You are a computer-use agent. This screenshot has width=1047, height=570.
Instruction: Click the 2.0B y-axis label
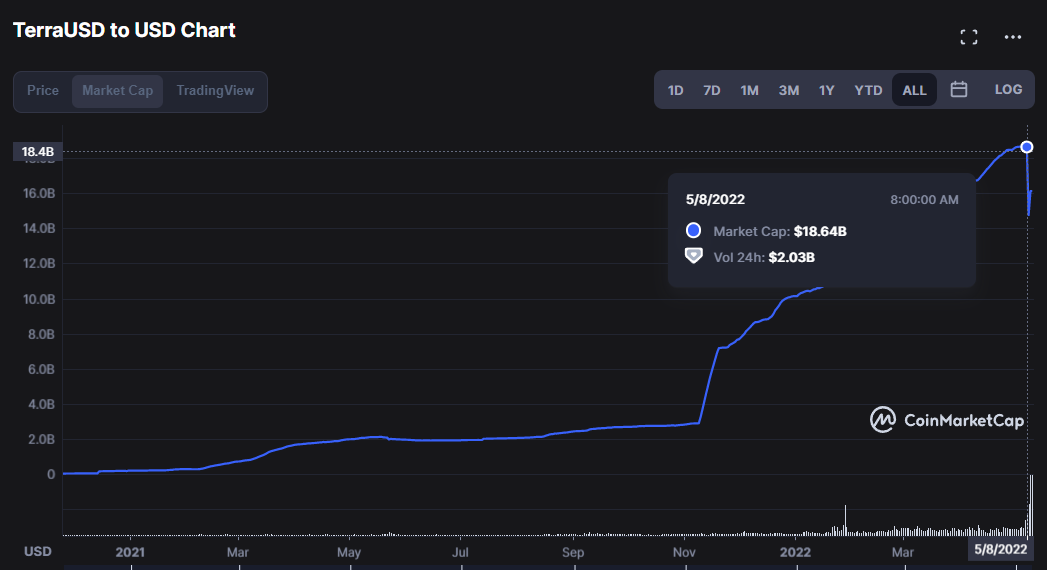(x=41, y=439)
